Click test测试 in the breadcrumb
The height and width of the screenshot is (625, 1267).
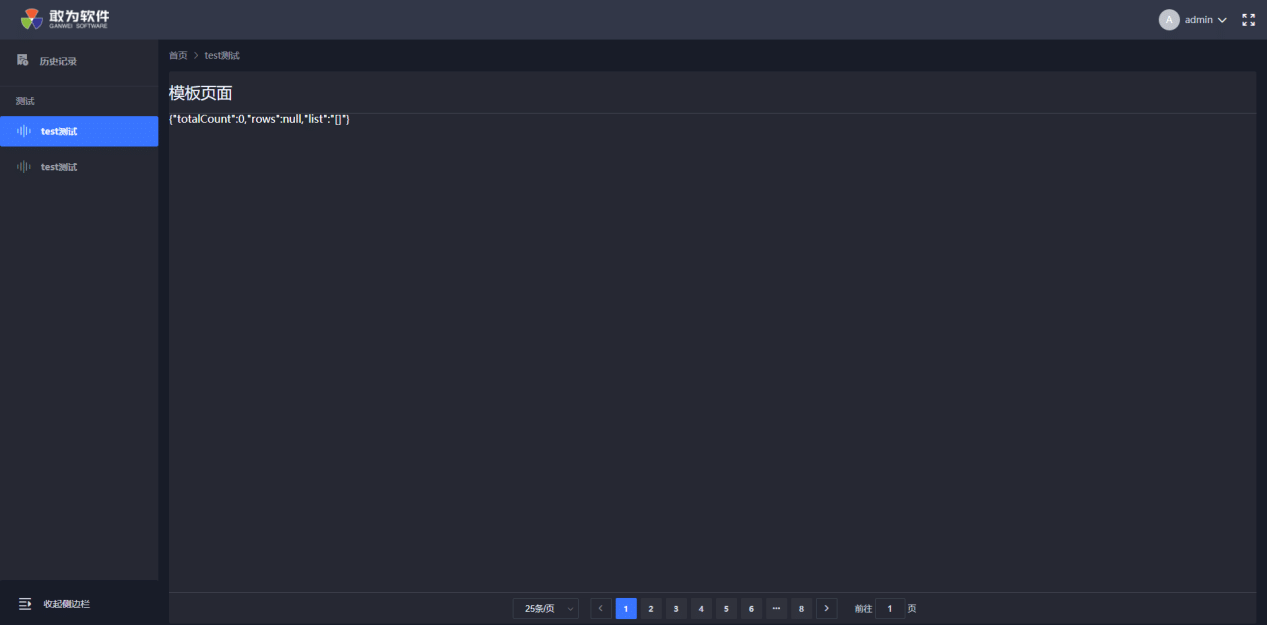coord(222,55)
